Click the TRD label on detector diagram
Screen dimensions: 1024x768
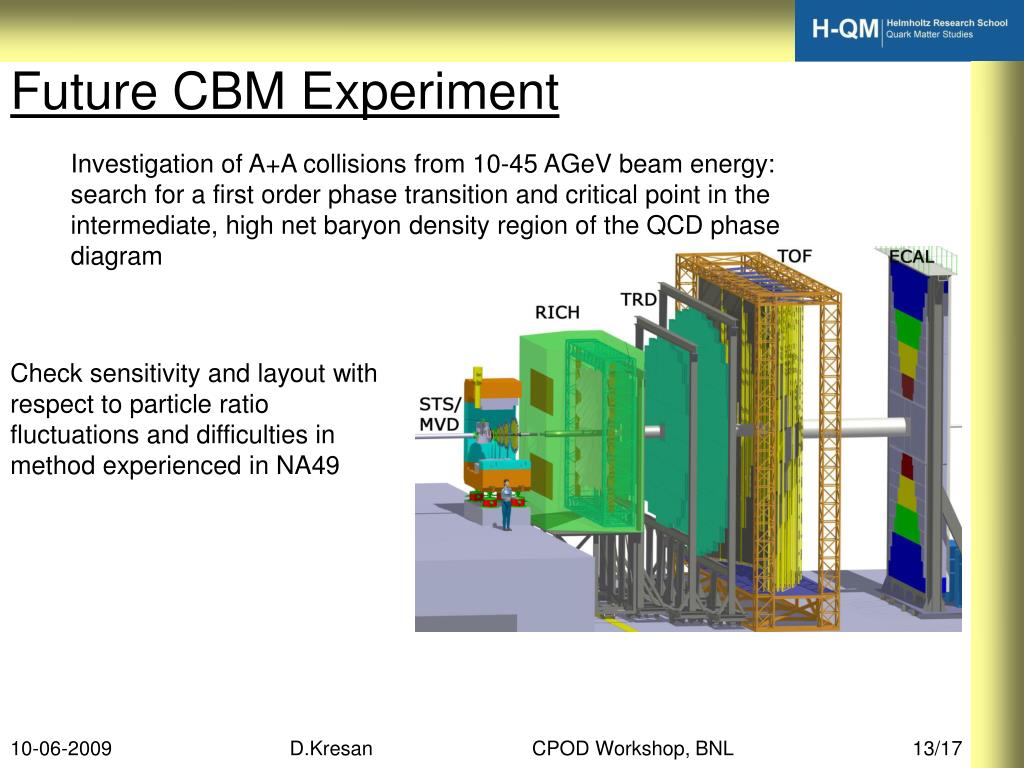638,300
